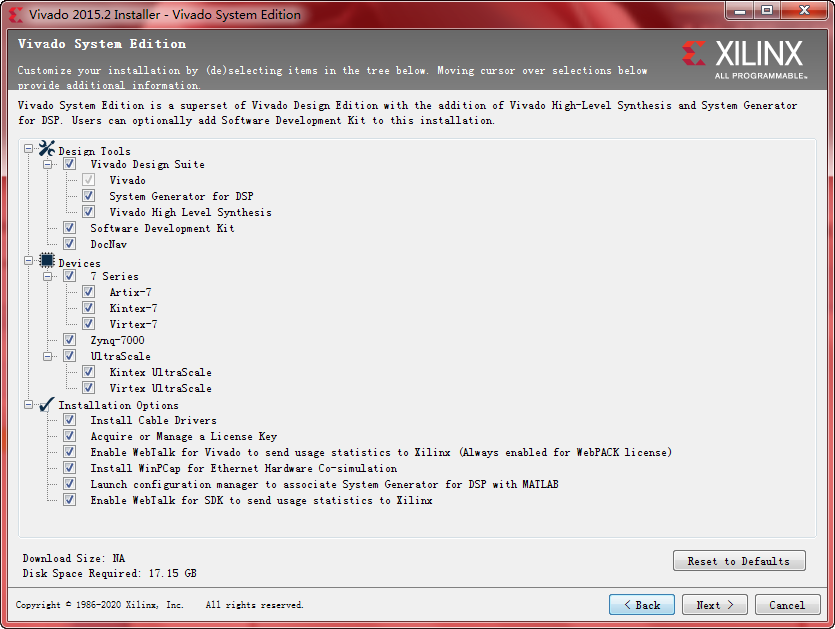Click the Installation Options checkmark icon
The height and width of the screenshot is (629, 835).
tap(47, 405)
